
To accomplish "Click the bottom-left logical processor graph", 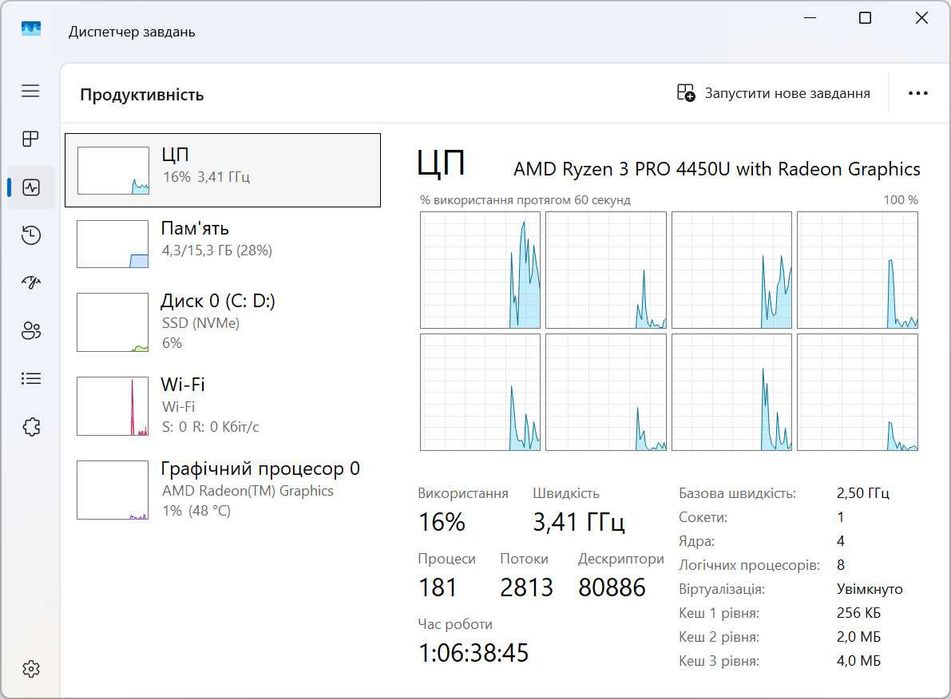I will point(480,392).
